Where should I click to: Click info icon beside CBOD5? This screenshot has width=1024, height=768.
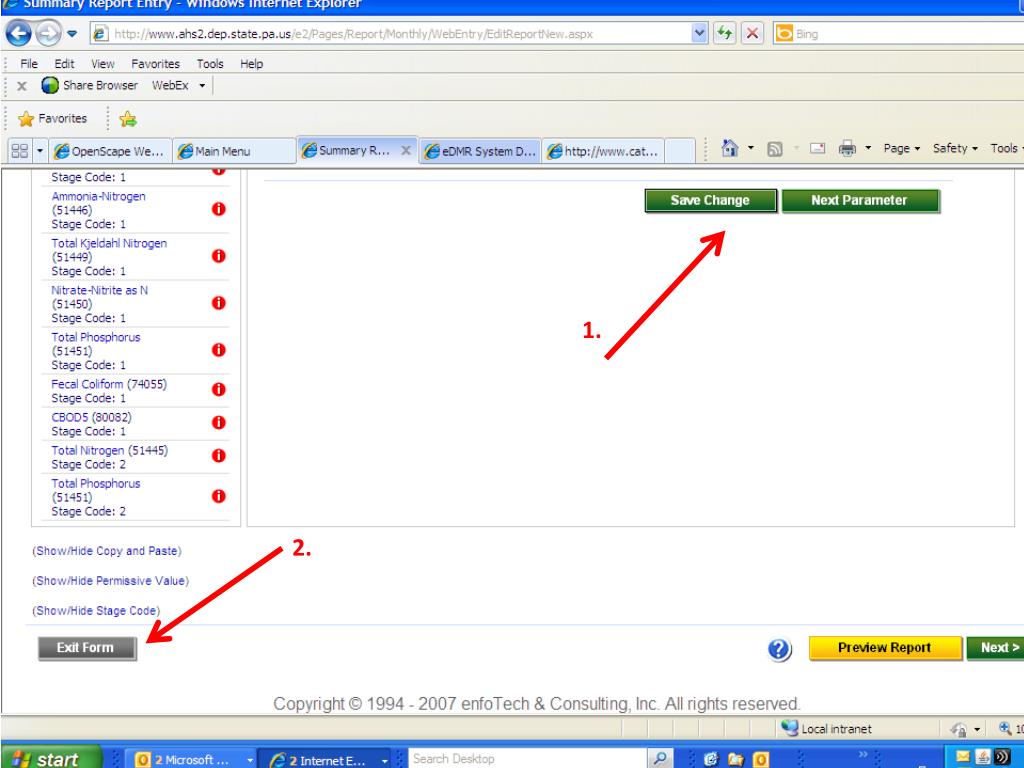pyautogui.click(x=219, y=423)
